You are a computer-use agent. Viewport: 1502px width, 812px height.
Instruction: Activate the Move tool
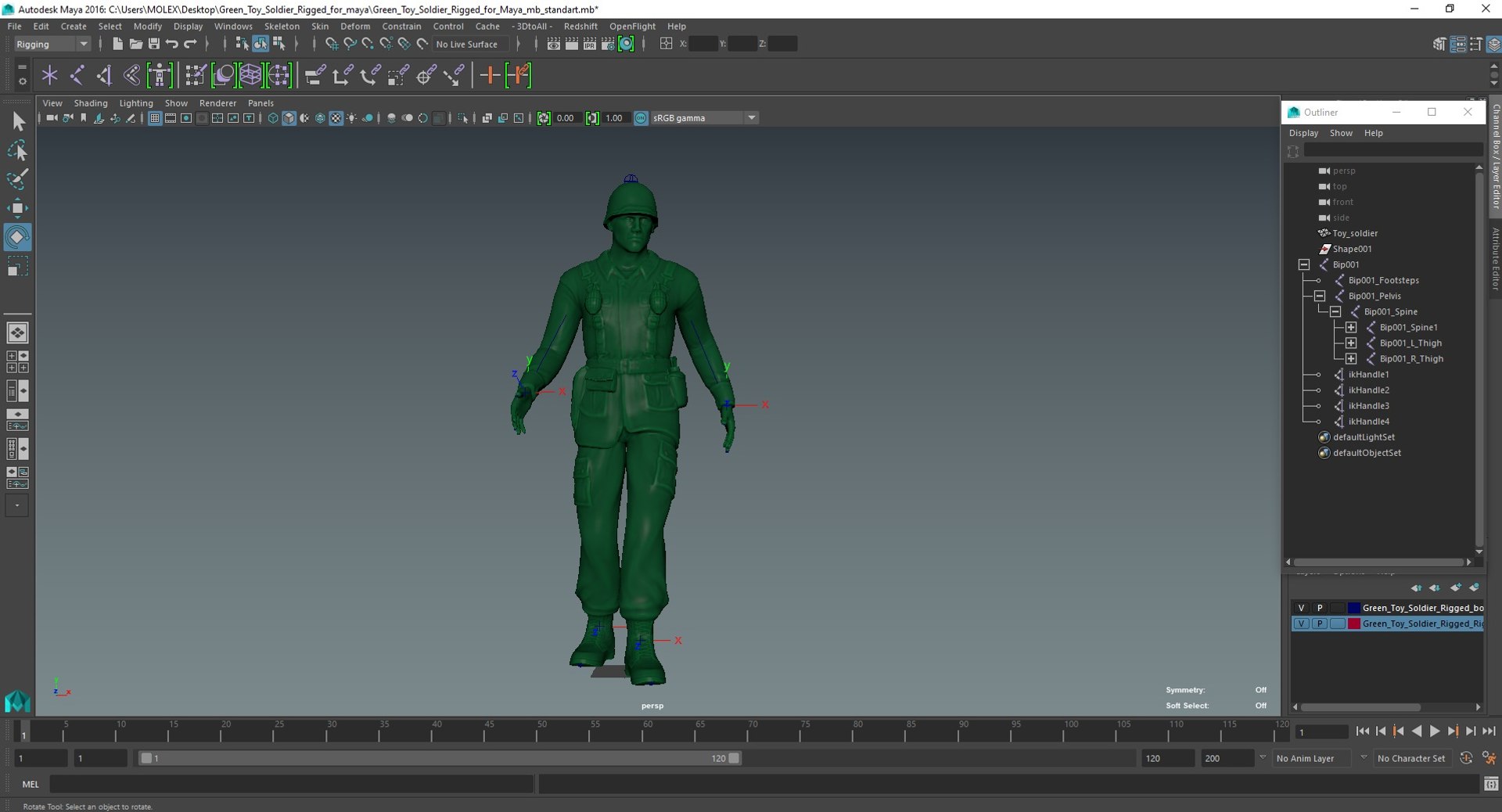tap(18, 208)
